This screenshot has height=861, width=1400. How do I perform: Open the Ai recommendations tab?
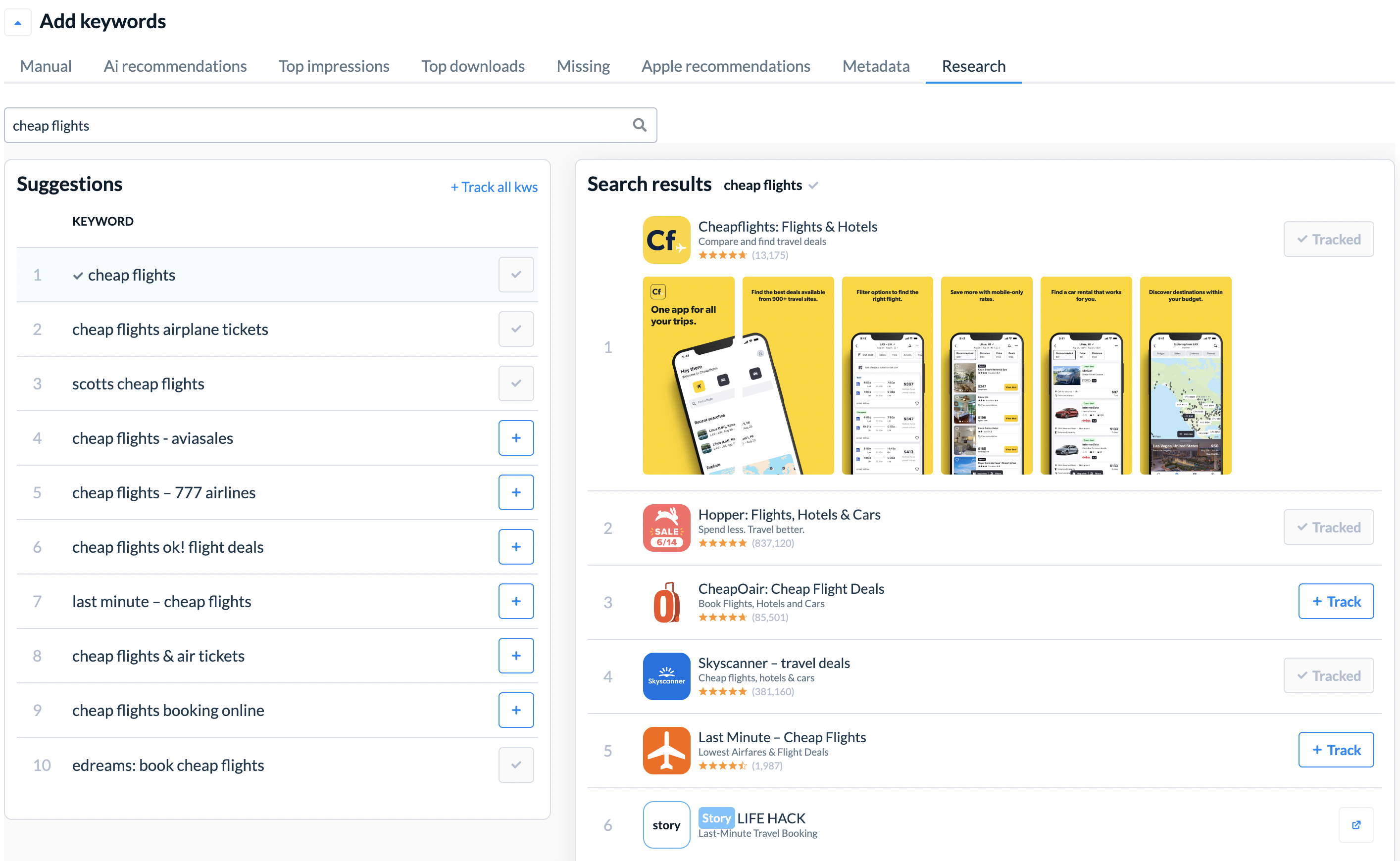175,66
